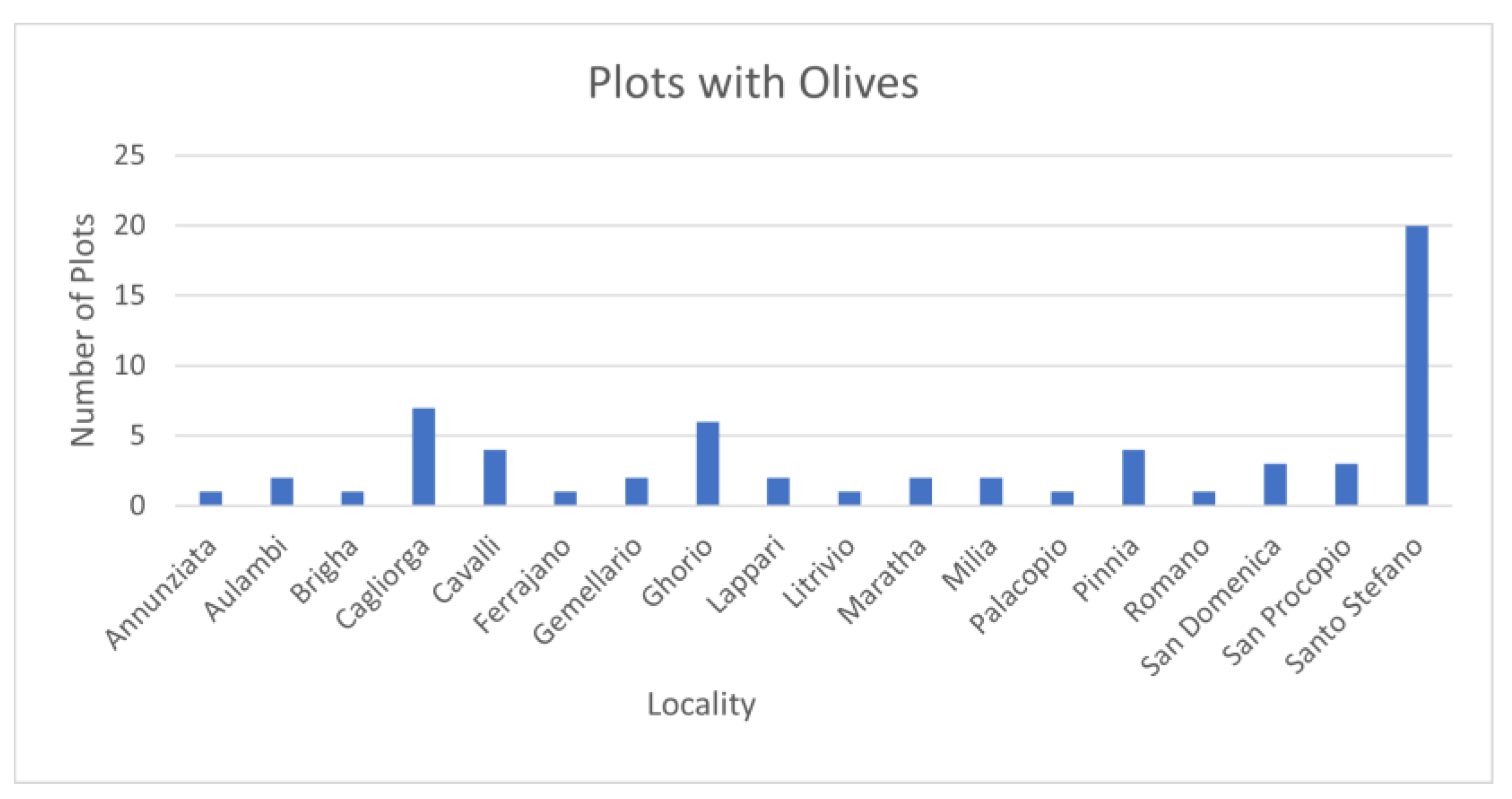This screenshot has width=1512, height=799.
Task: Click the San Domenica bar
Action: [x=1275, y=485]
